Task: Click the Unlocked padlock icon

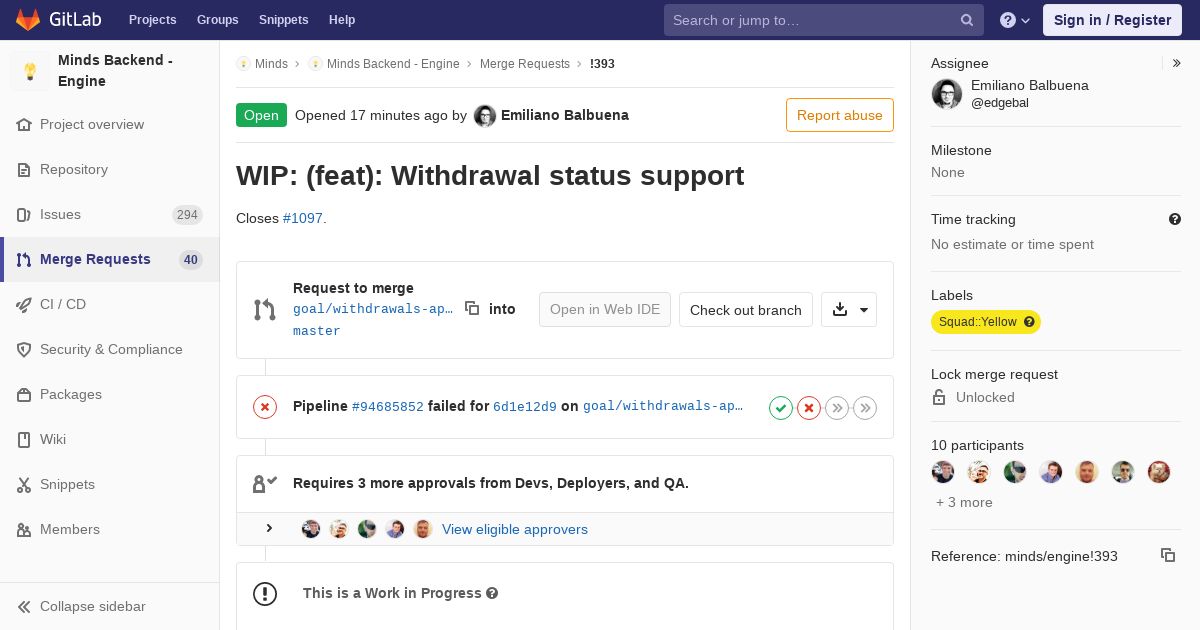Action: 939,397
